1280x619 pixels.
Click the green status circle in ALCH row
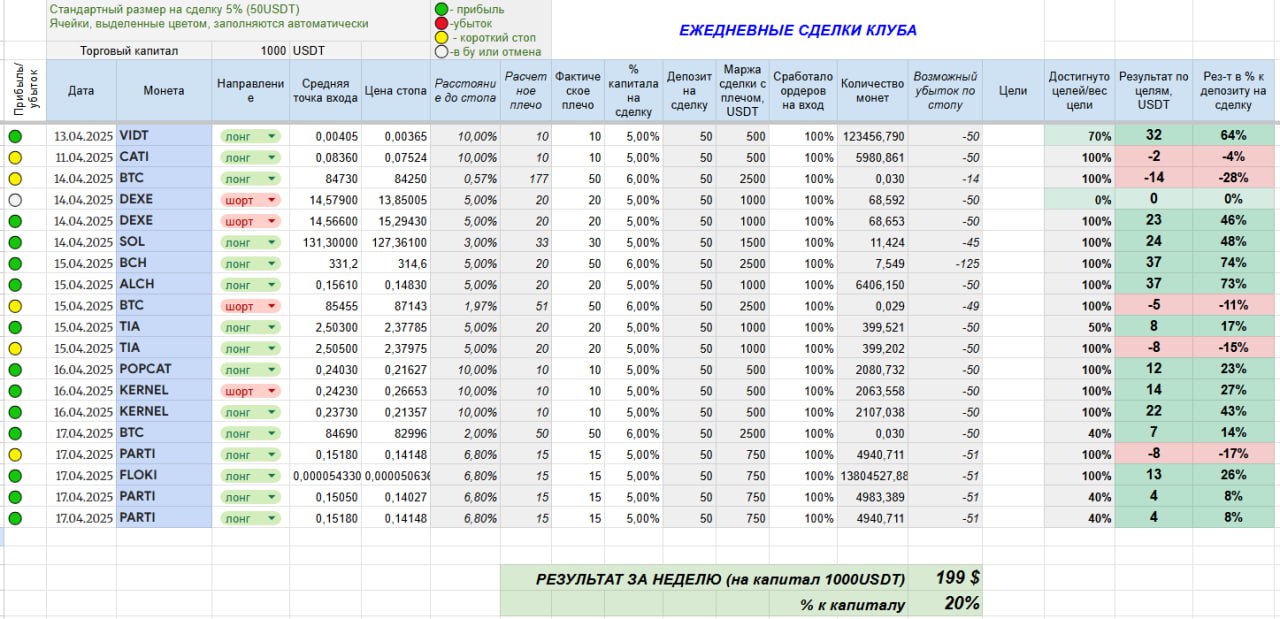[x=15, y=285]
